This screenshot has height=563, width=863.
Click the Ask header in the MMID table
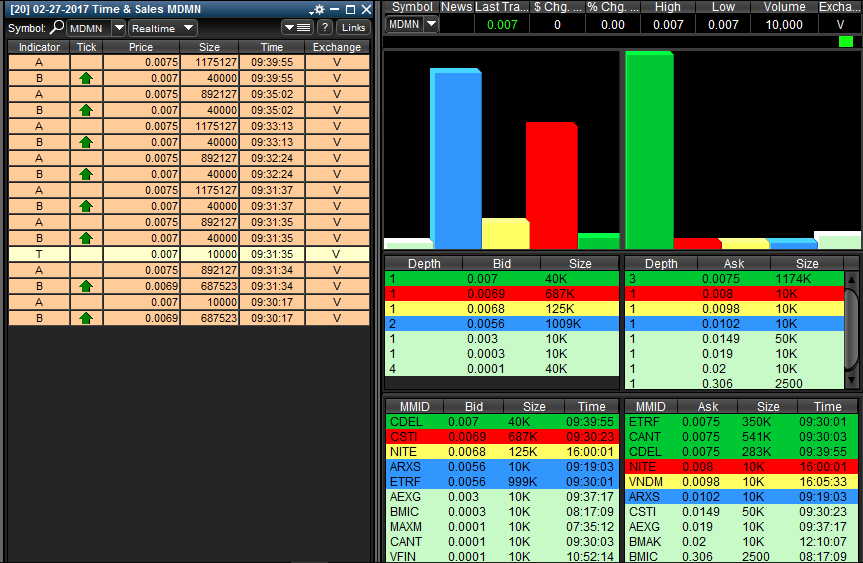tap(708, 407)
